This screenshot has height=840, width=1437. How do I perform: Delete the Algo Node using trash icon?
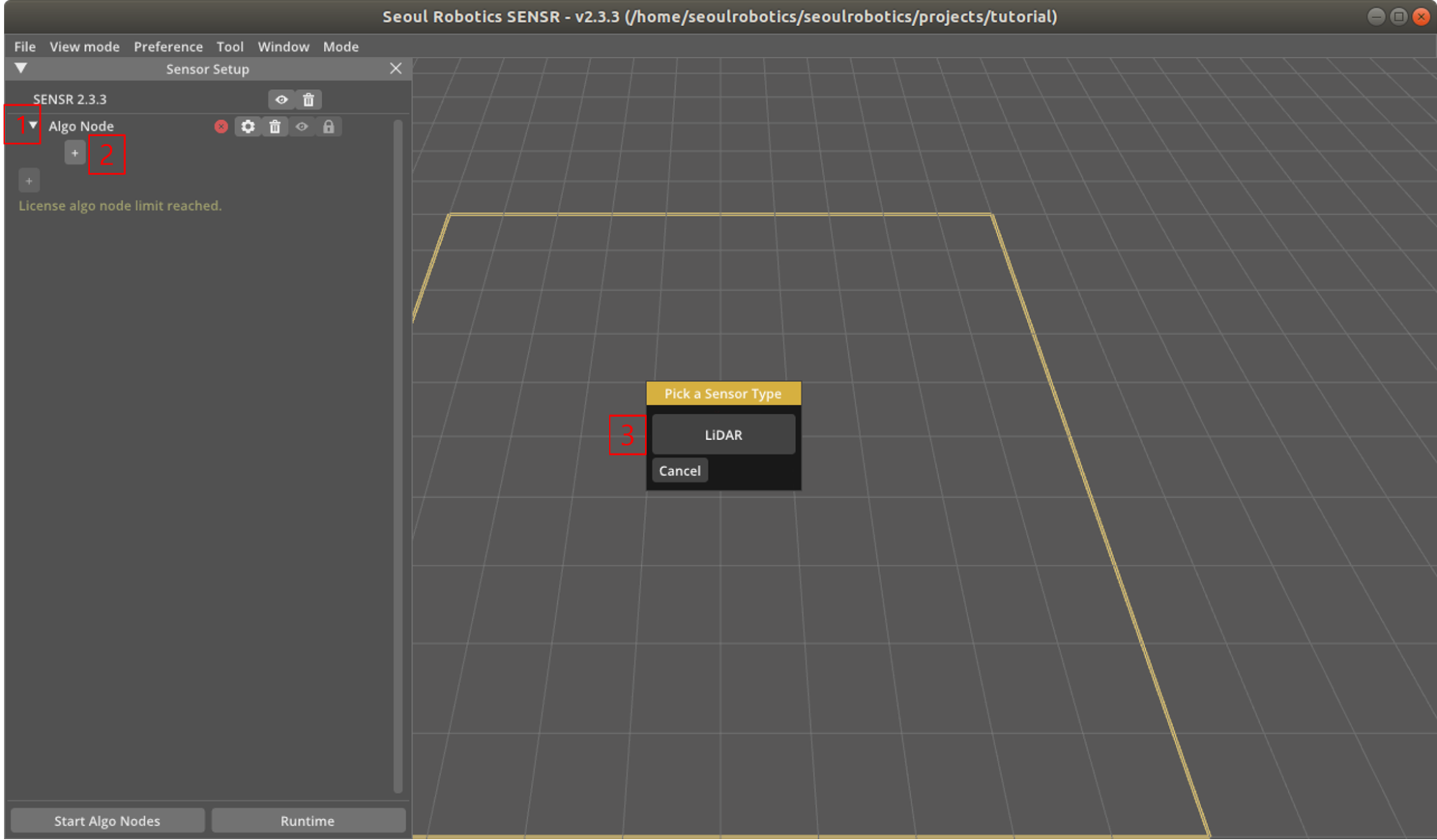pyautogui.click(x=275, y=126)
